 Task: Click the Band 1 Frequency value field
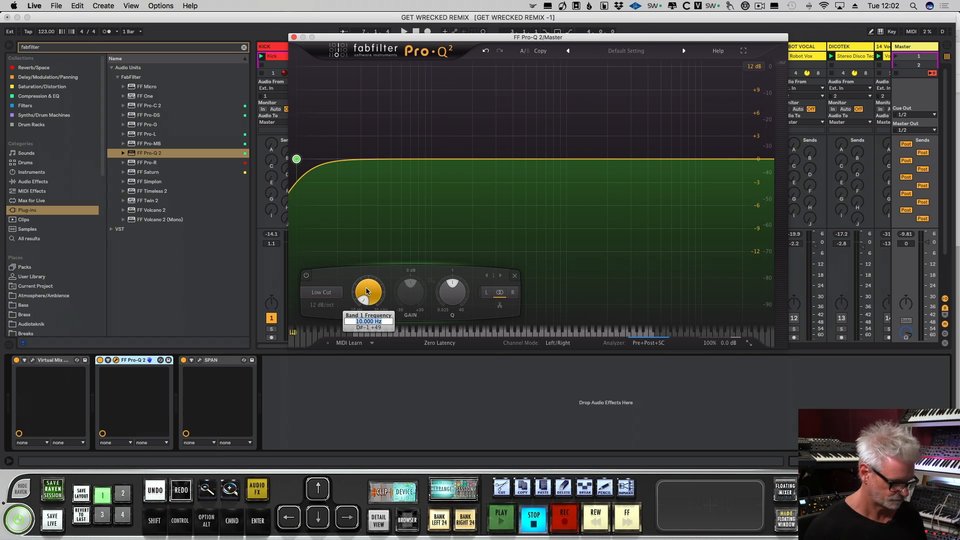point(369,321)
